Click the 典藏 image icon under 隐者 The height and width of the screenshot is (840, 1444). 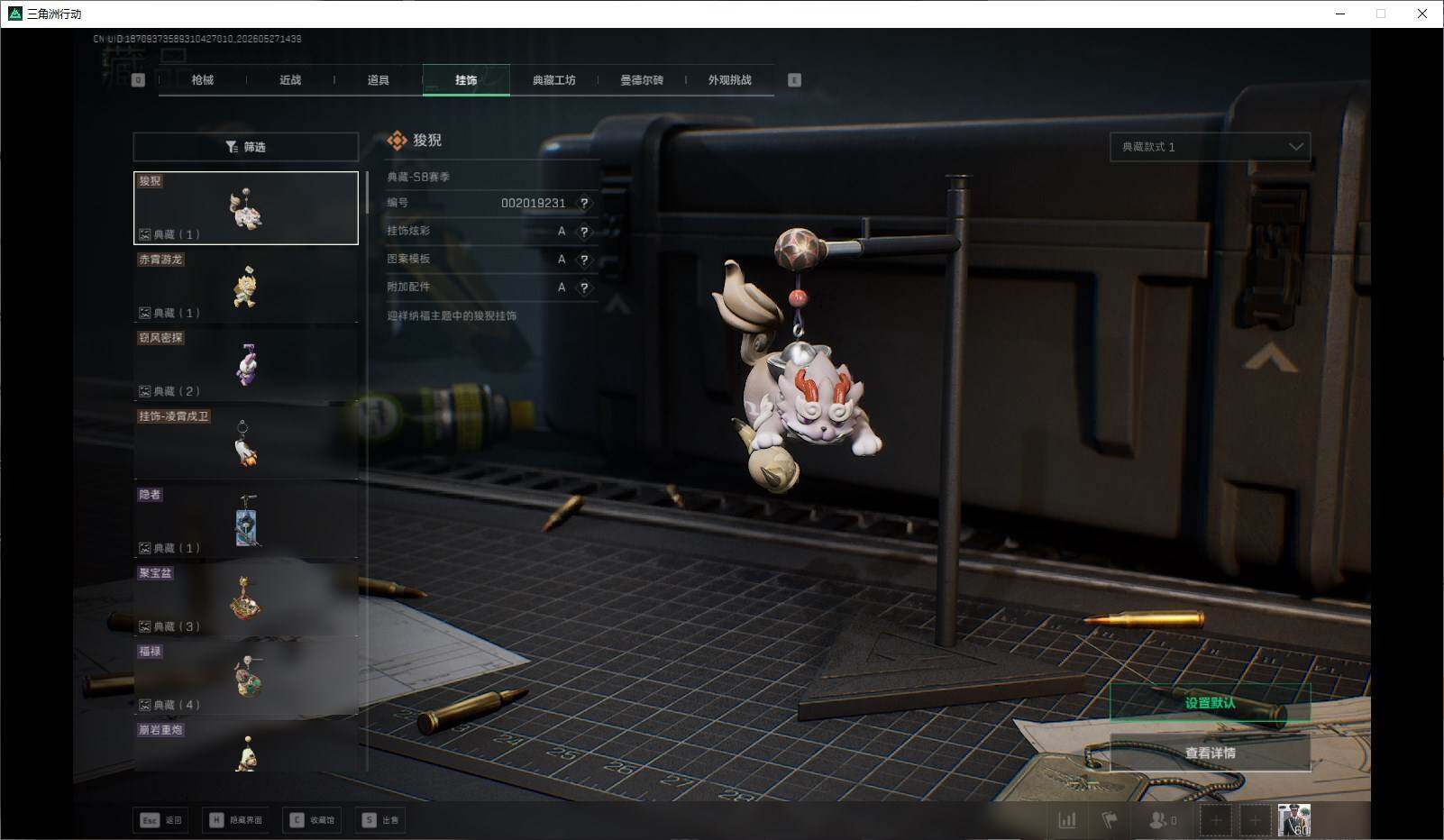pyautogui.click(x=144, y=548)
